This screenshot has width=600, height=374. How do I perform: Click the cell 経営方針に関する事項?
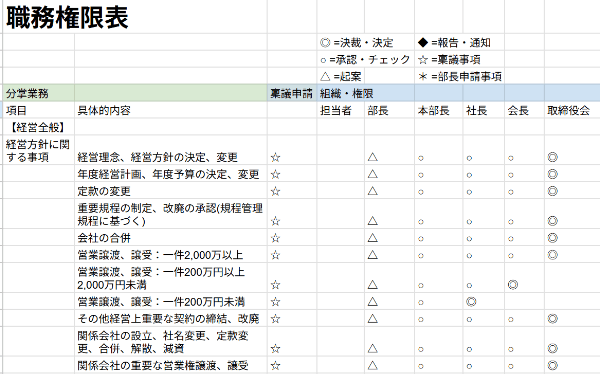point(39,150)
